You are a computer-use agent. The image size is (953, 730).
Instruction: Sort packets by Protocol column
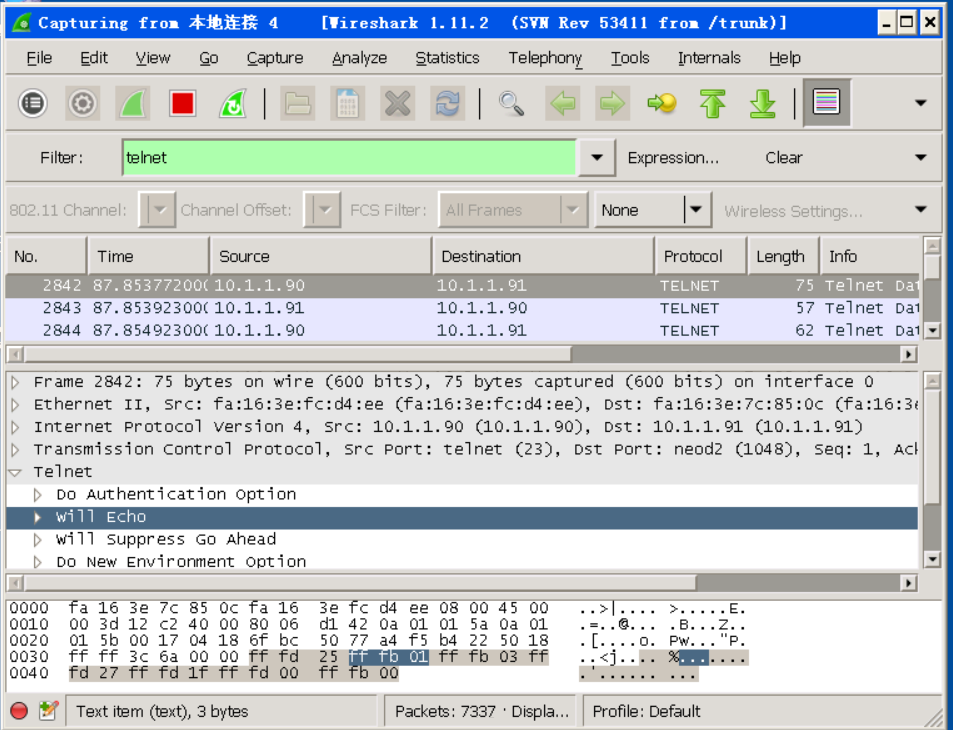[701, 257]
